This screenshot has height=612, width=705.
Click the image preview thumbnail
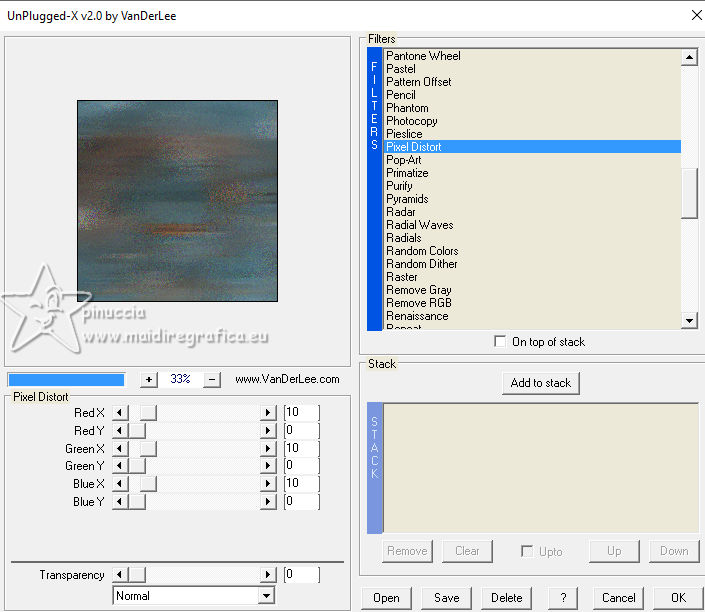(x=178, y=201)
